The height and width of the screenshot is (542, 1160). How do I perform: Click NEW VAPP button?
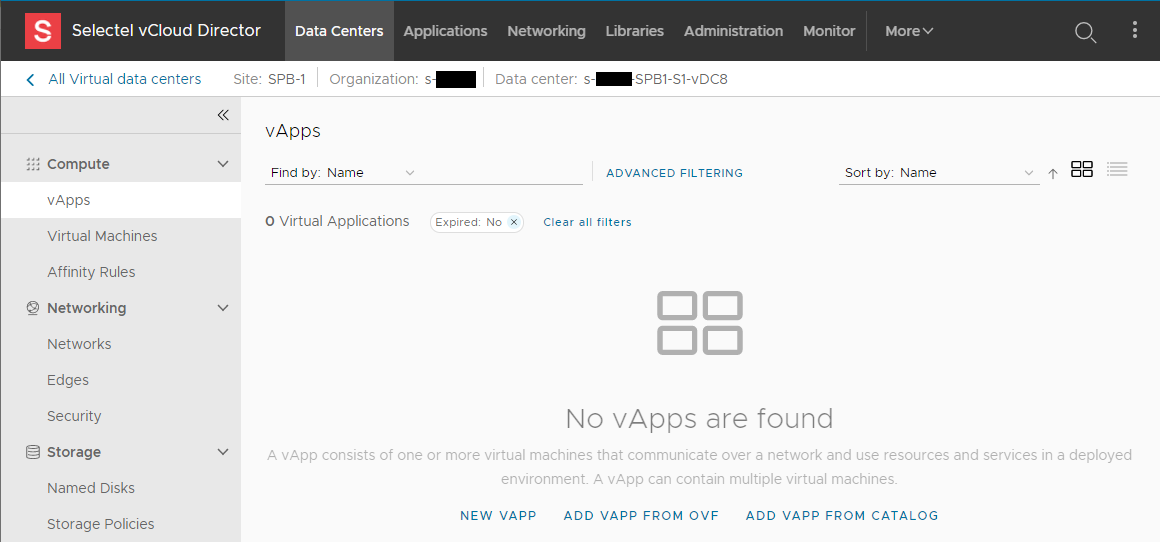click(498, 515)
